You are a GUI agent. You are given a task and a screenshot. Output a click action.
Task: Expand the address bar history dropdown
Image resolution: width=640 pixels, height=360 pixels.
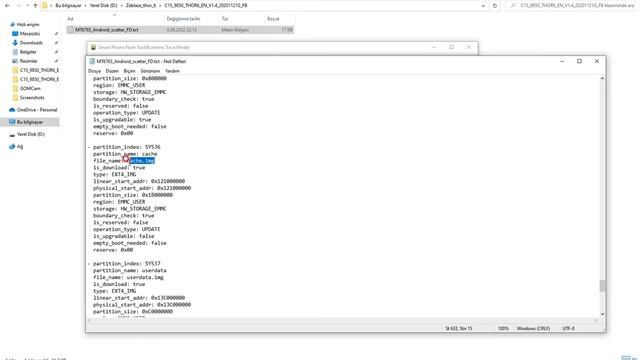(x=483, y=6)
